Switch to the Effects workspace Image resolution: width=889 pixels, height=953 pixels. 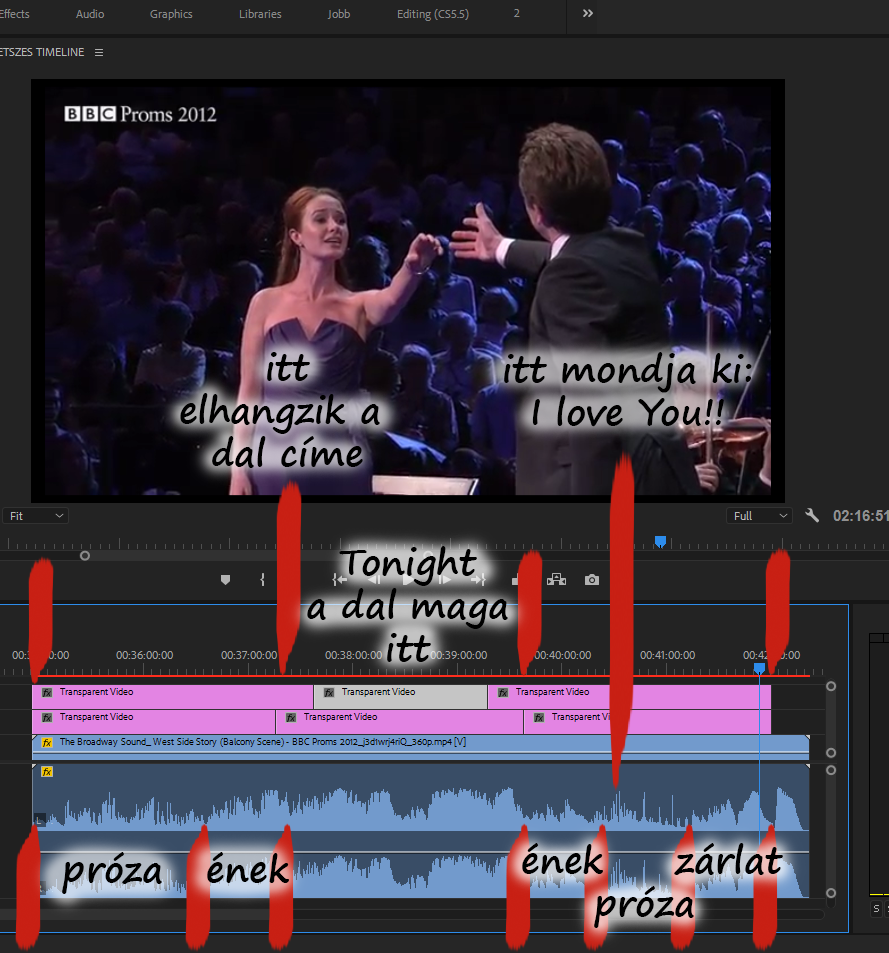pos(15,14)
